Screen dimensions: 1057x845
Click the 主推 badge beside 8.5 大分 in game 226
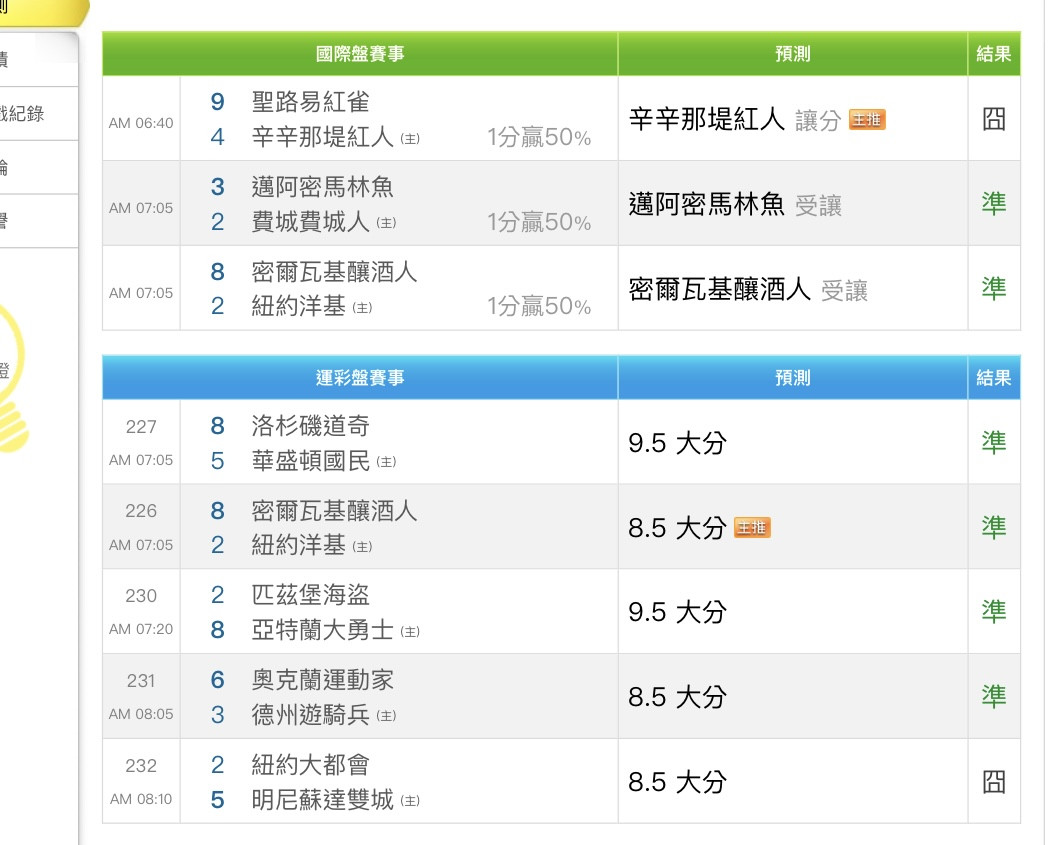point(752,527)
